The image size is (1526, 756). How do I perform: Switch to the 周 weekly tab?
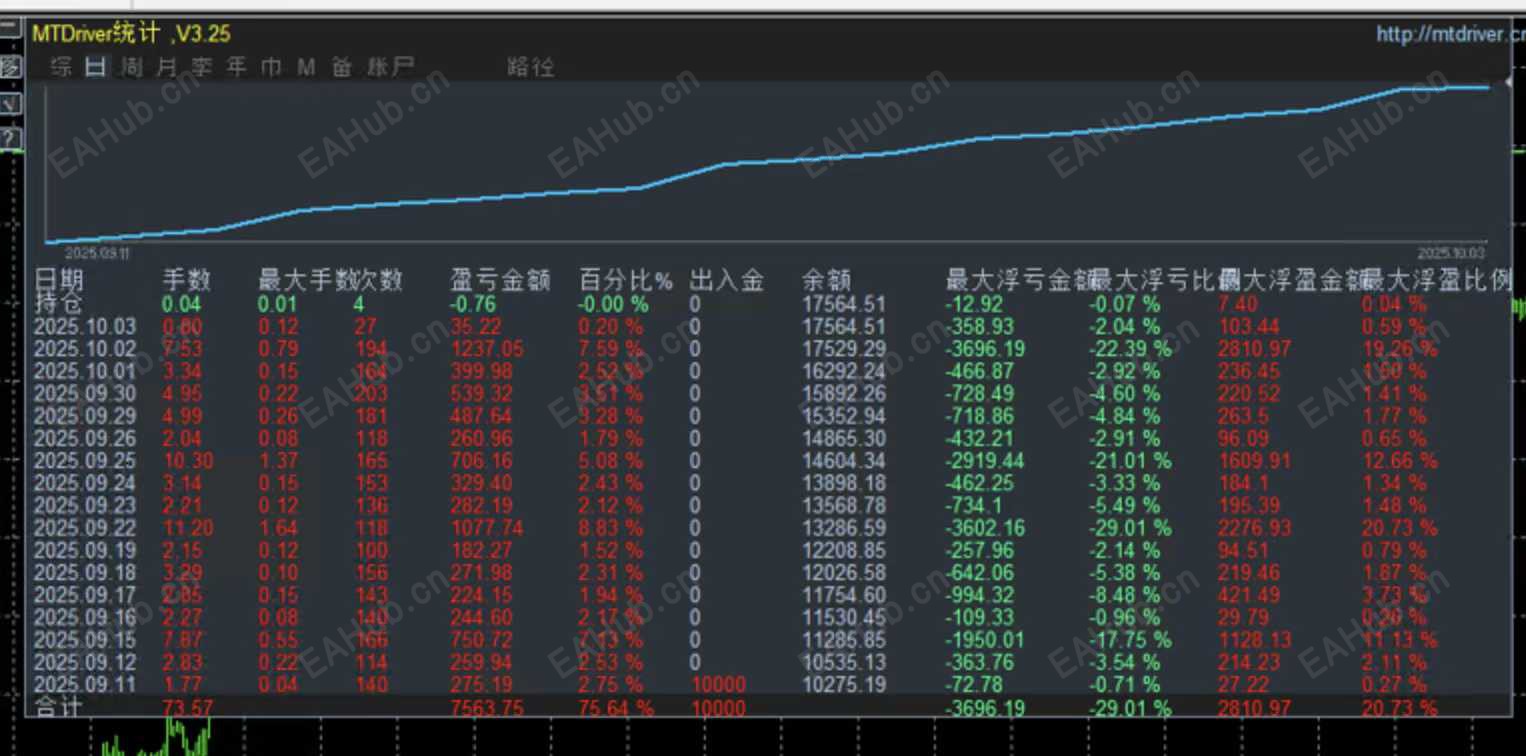pos(131,67)
